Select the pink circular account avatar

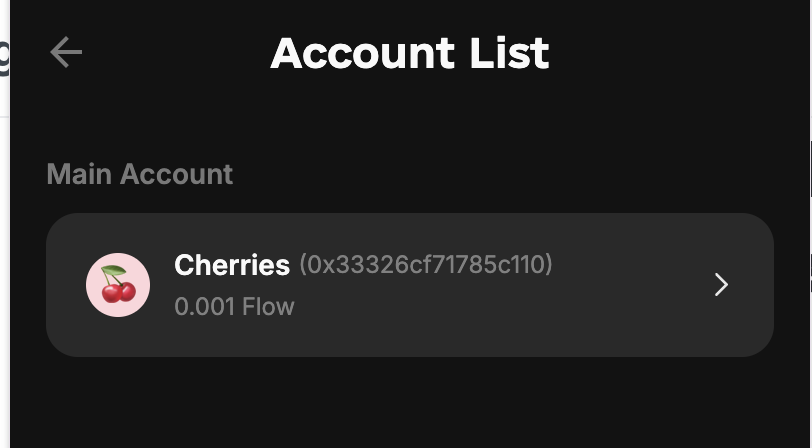(118, 285)
